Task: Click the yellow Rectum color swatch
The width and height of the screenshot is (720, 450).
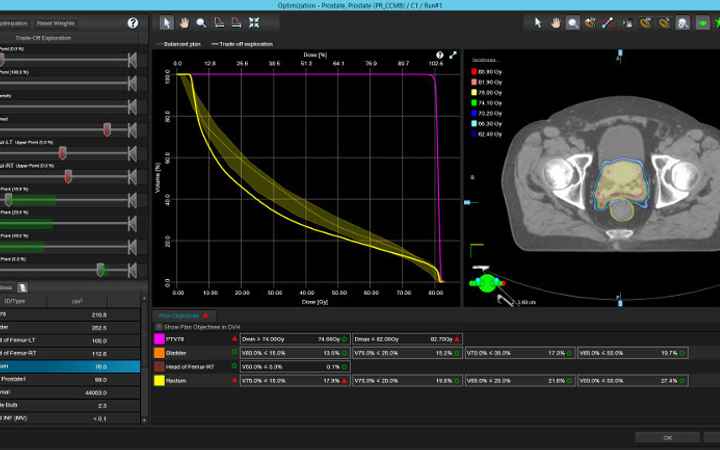Action: 159,381
